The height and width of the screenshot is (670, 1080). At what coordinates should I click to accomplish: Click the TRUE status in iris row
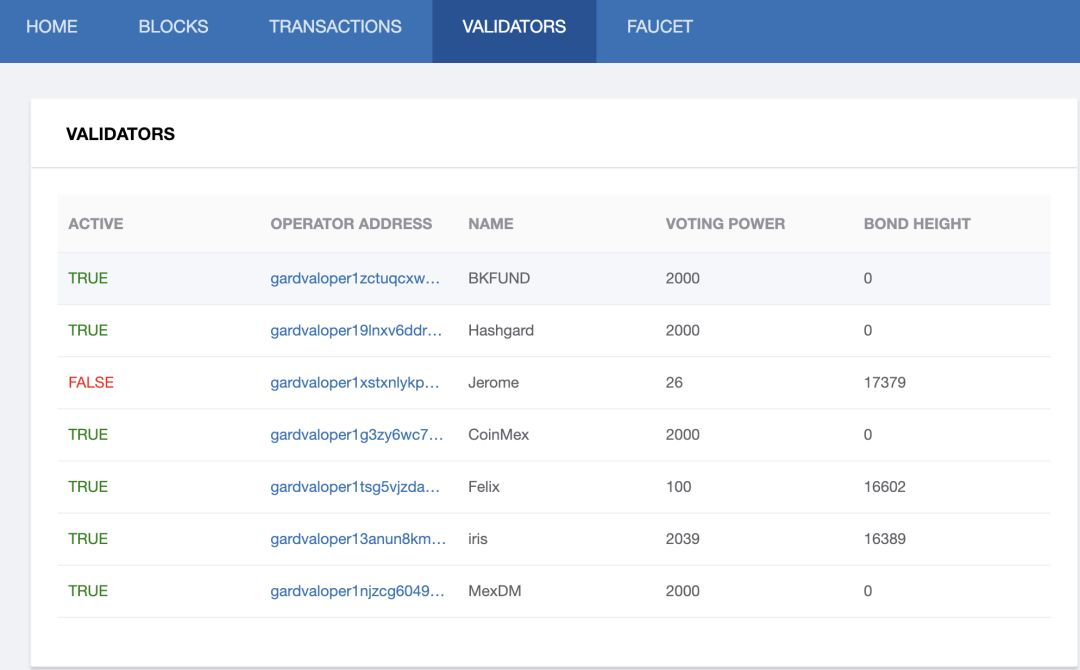[88, 539]
